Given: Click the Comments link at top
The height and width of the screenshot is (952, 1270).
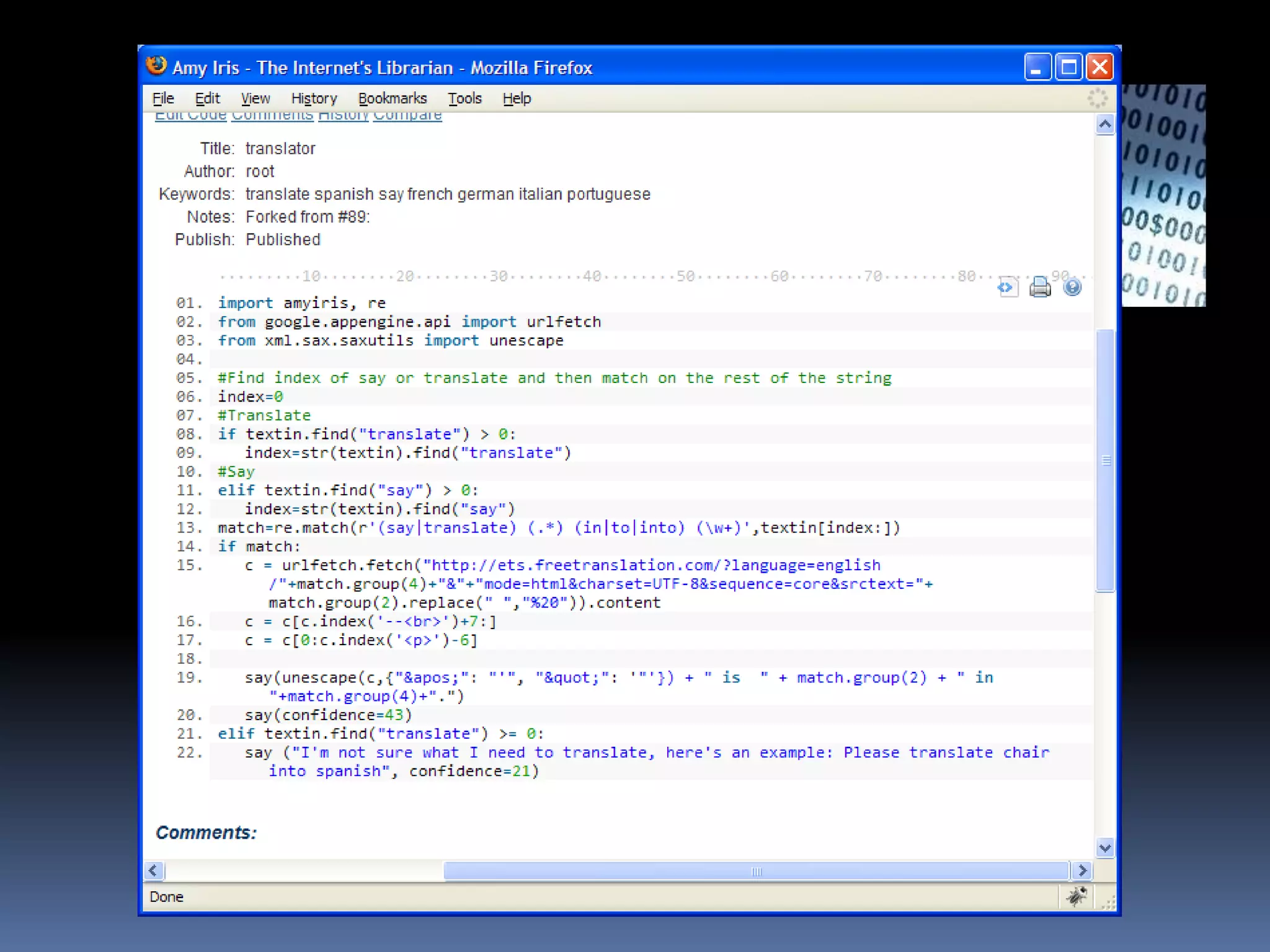Looking at the screenshot, I should (x=272, y=117).
